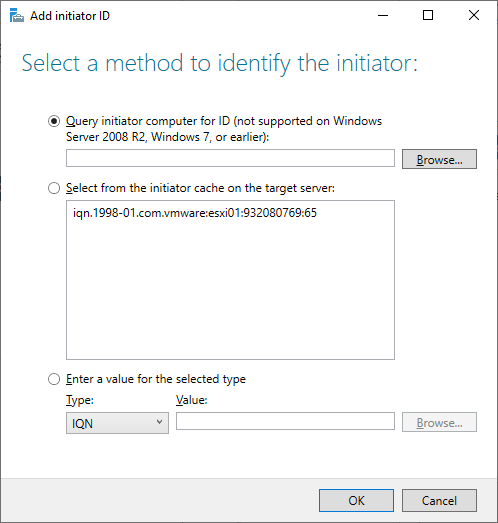
Task: Select the iqn.1998-01.com.vmware:esxi01 cache entry
Action: pos(195,213)
